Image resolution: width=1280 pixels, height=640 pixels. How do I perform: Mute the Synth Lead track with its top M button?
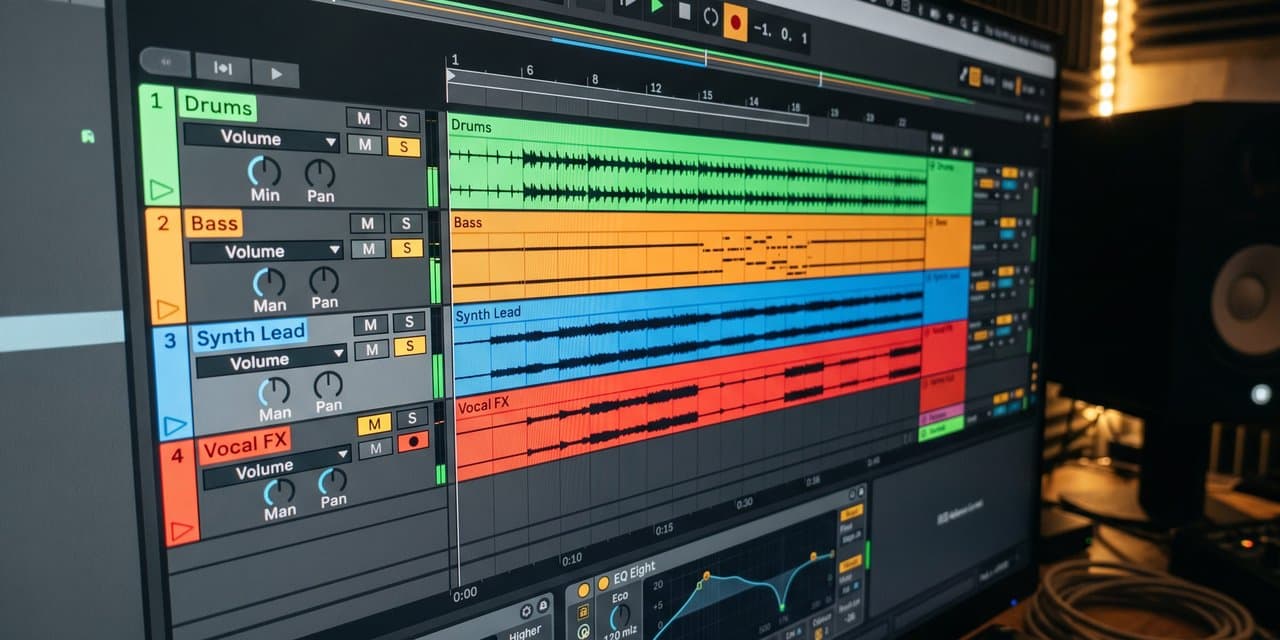(370, 324)
